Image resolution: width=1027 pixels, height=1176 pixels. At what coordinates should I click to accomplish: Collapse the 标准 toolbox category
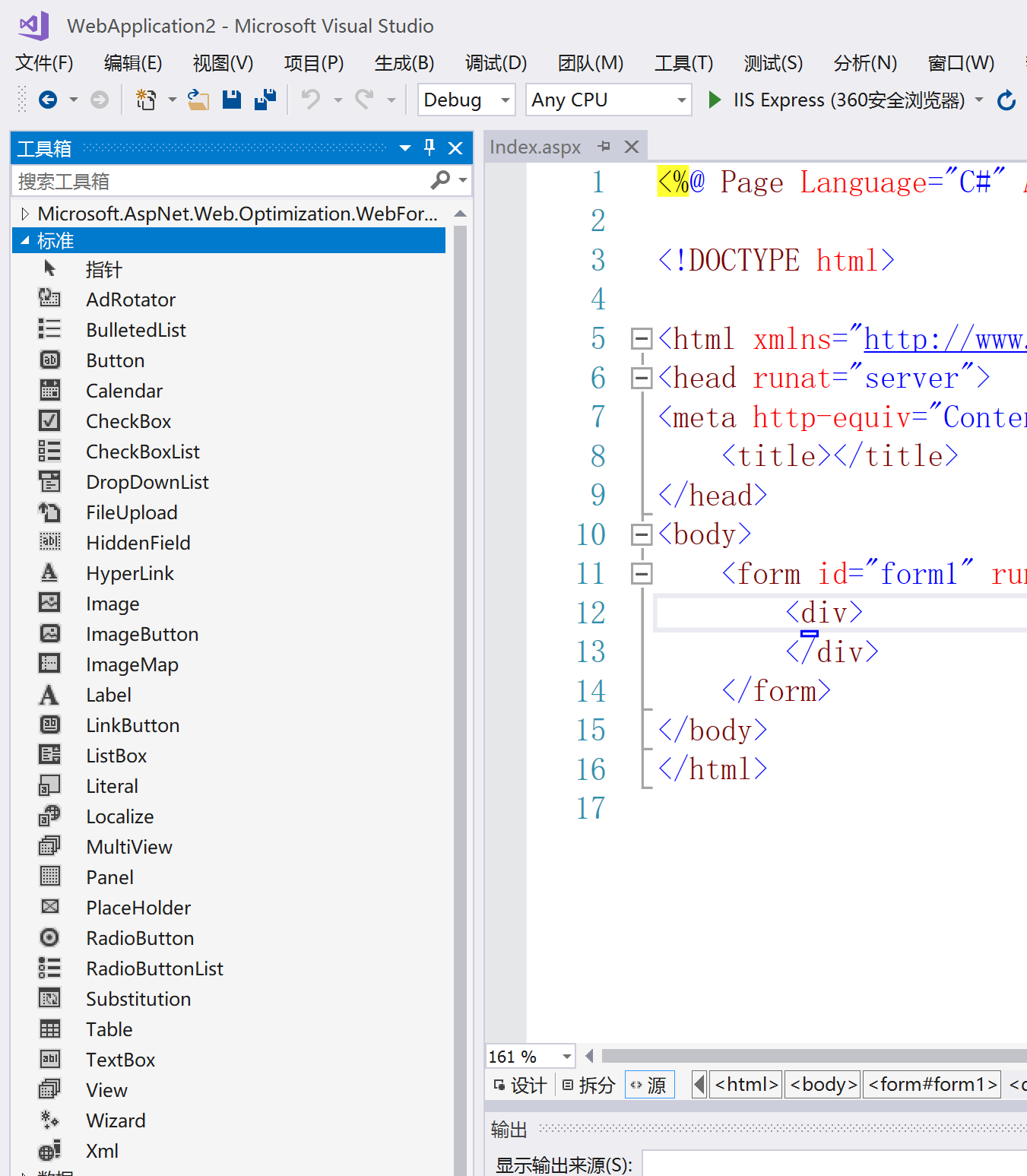(25, 241)
